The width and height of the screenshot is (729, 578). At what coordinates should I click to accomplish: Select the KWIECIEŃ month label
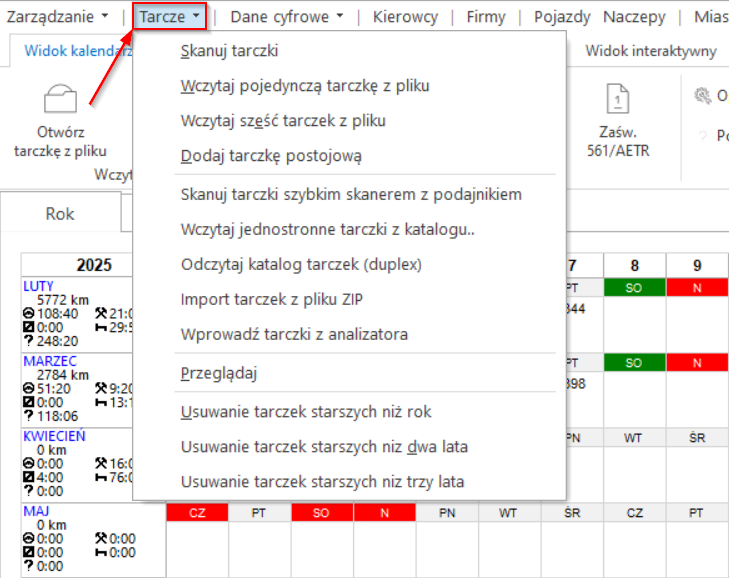(x=54, y=436)
